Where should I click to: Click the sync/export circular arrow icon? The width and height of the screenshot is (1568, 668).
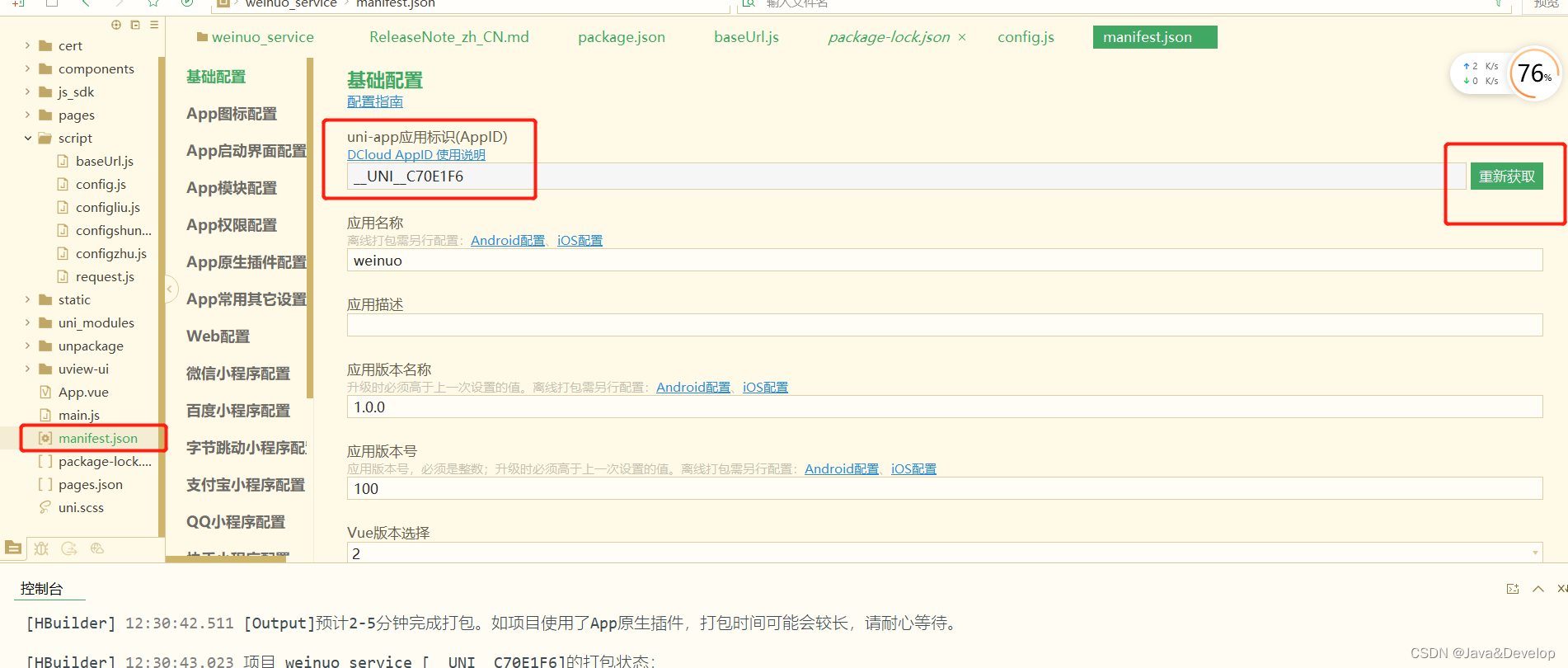69,548
